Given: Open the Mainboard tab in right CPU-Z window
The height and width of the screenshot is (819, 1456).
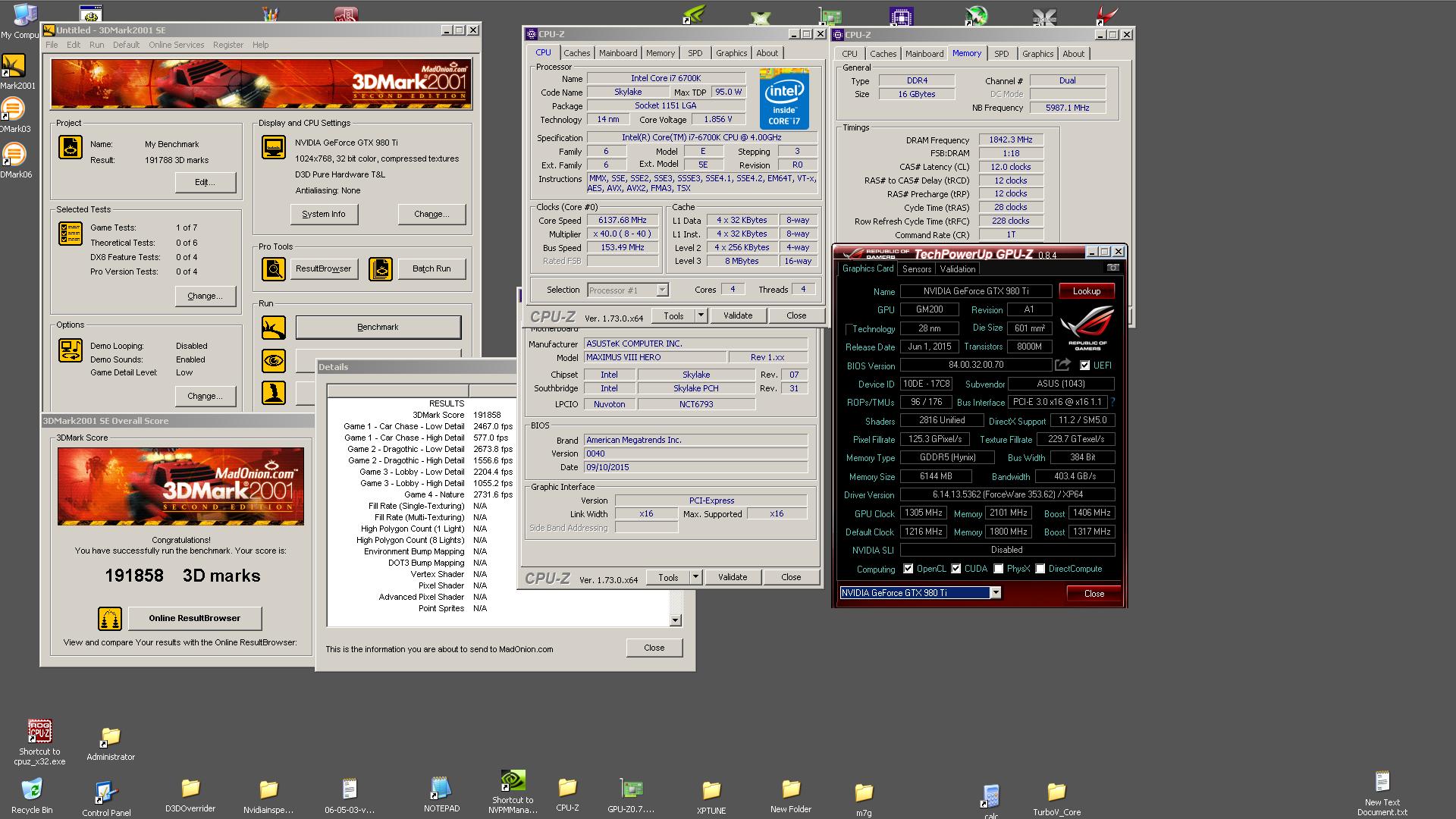Looking at the screenshot, I should tap(924, 54).
